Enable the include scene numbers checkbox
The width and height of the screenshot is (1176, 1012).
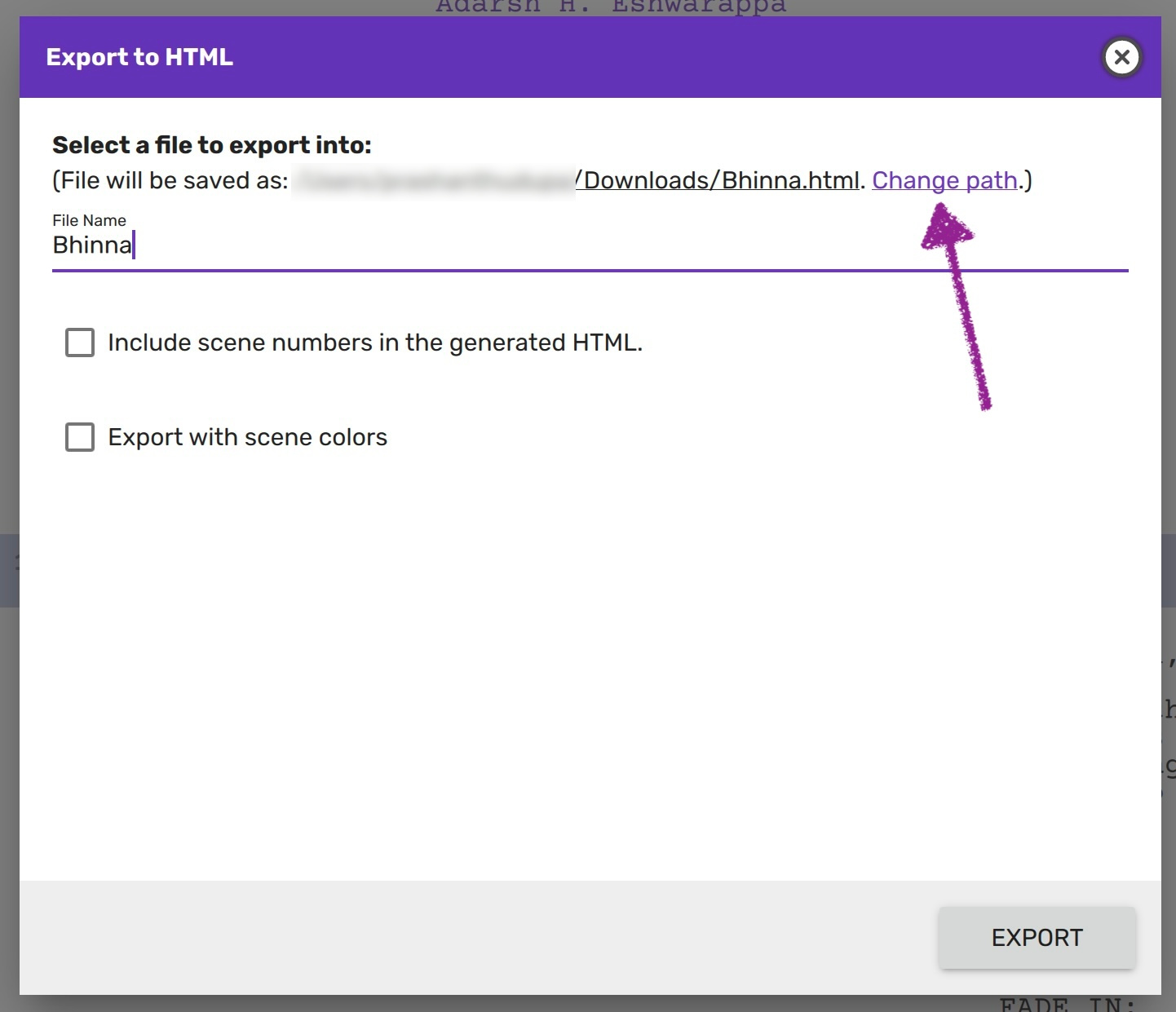(x=80, y=342)
